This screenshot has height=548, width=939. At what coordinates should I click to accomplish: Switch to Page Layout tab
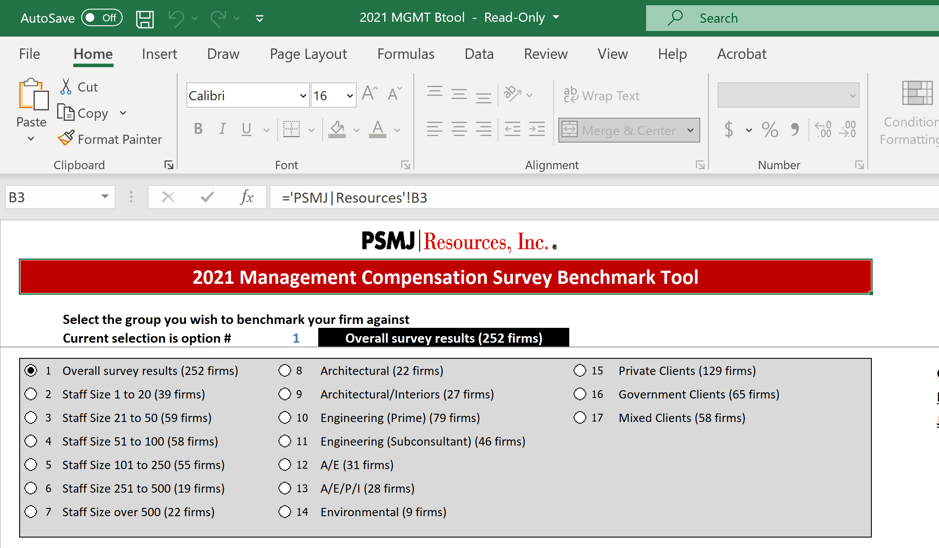point(308,54)
